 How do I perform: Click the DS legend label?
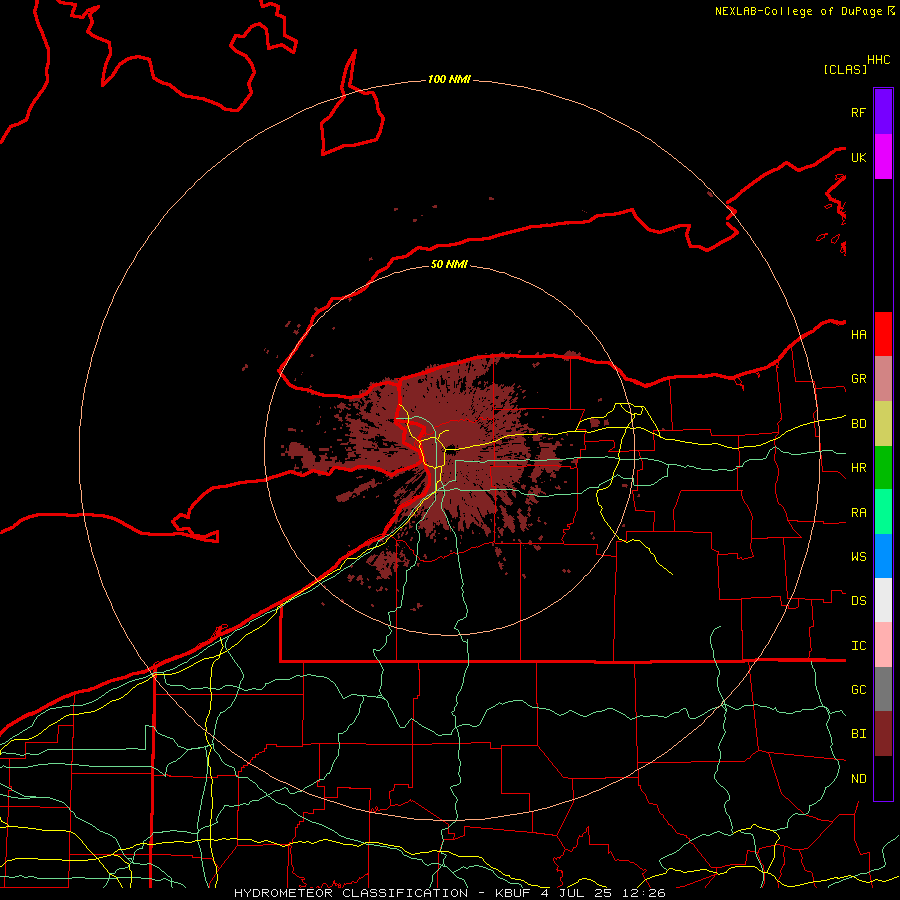tap(859, 601)
